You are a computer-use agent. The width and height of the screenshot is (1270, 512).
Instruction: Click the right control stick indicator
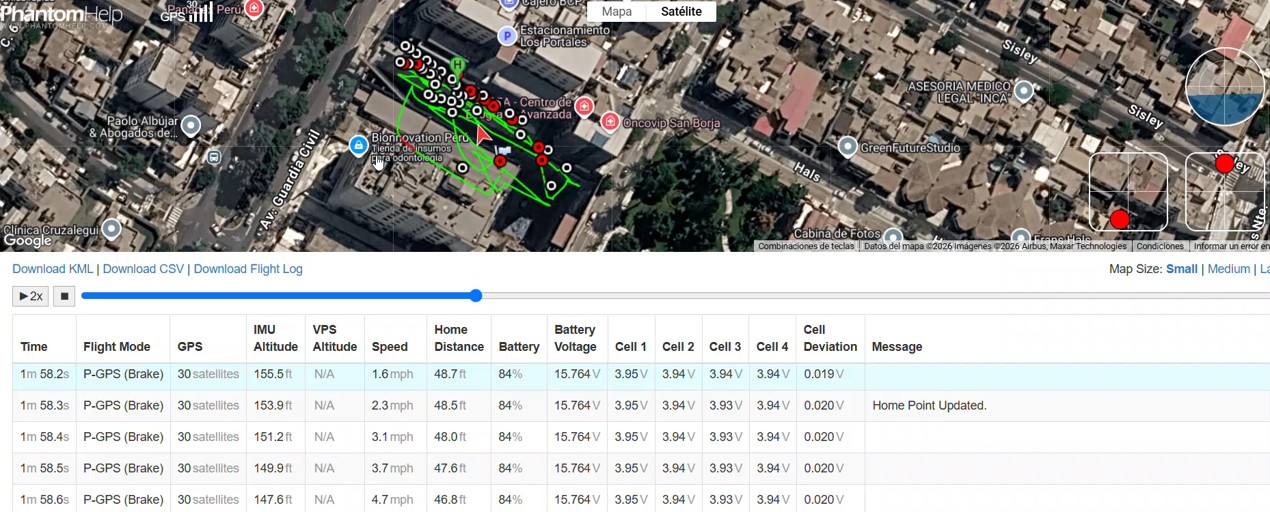1225,192
